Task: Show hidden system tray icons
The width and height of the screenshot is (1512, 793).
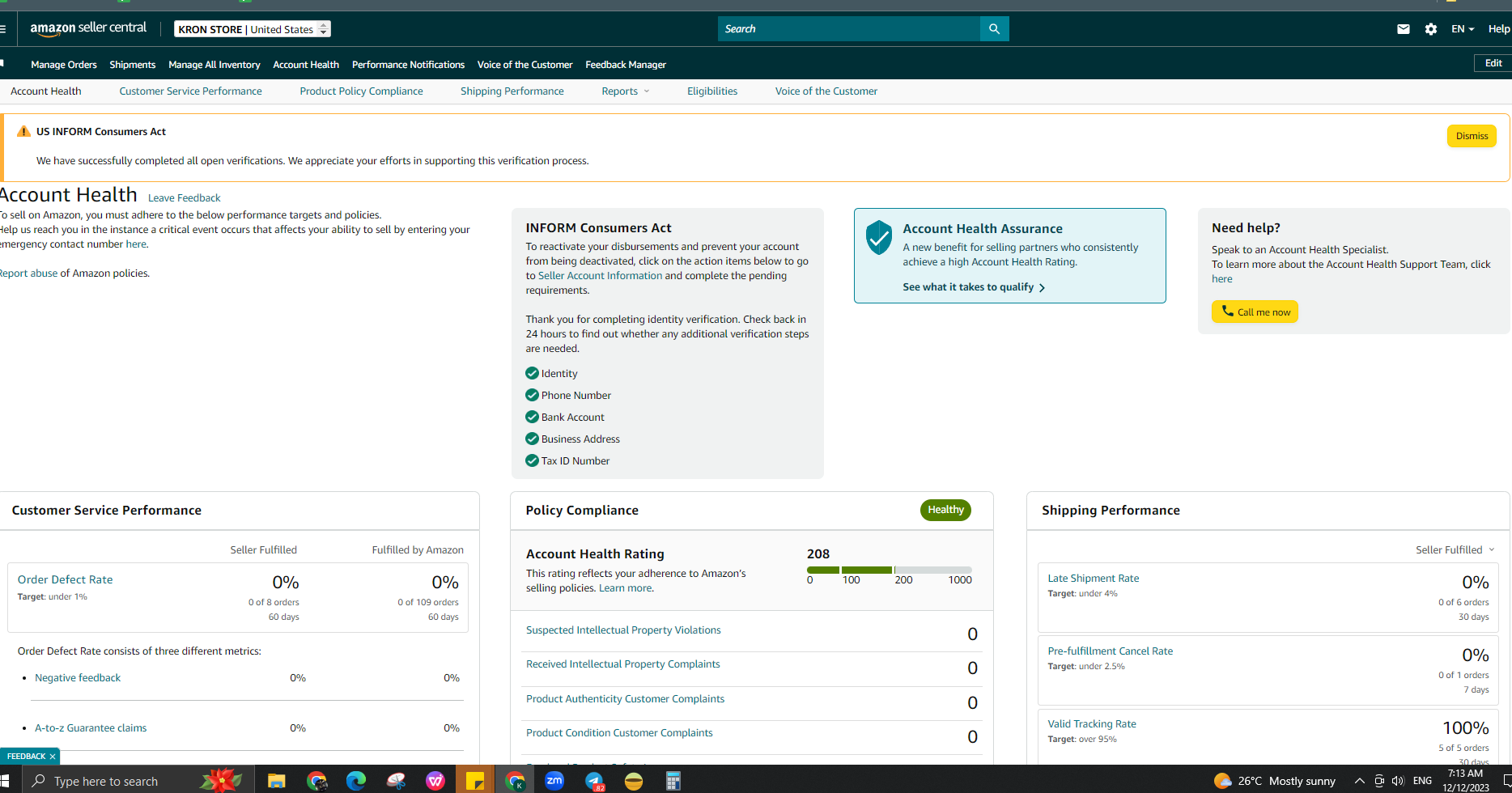Action: tap(1360, 781)
